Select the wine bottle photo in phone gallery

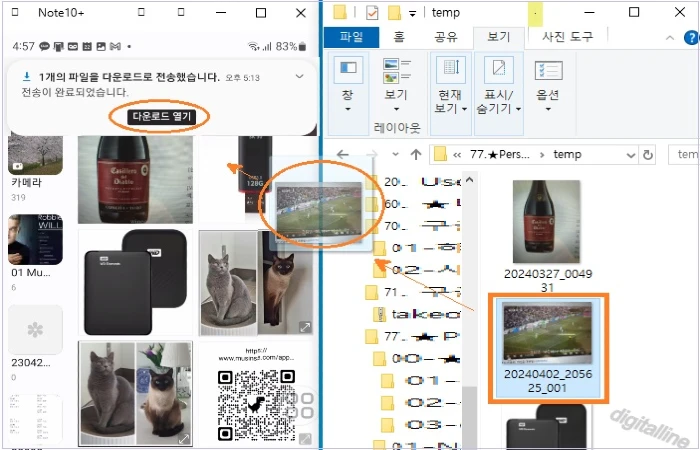[135, 179]
